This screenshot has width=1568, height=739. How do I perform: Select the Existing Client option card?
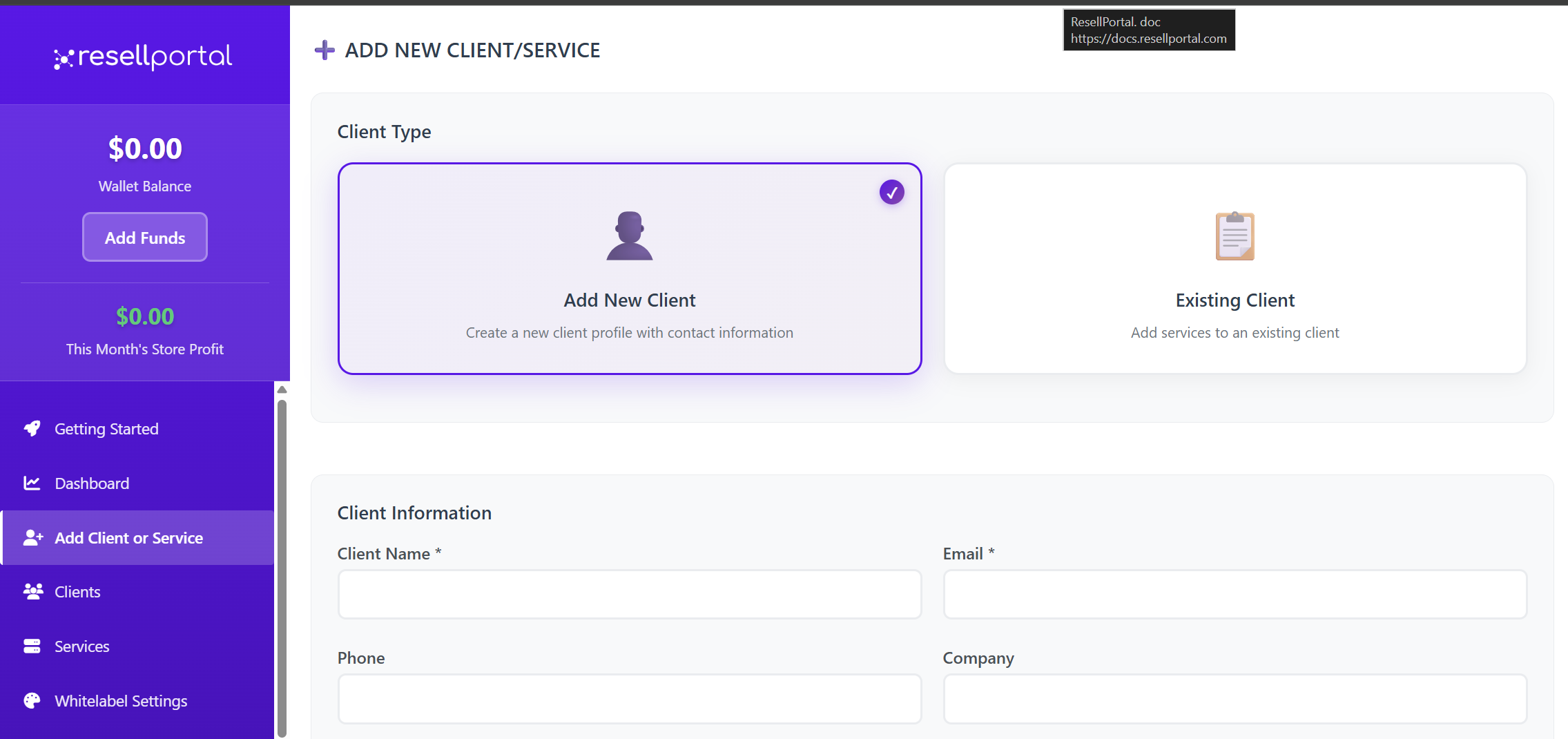(x=1235, y=269)
